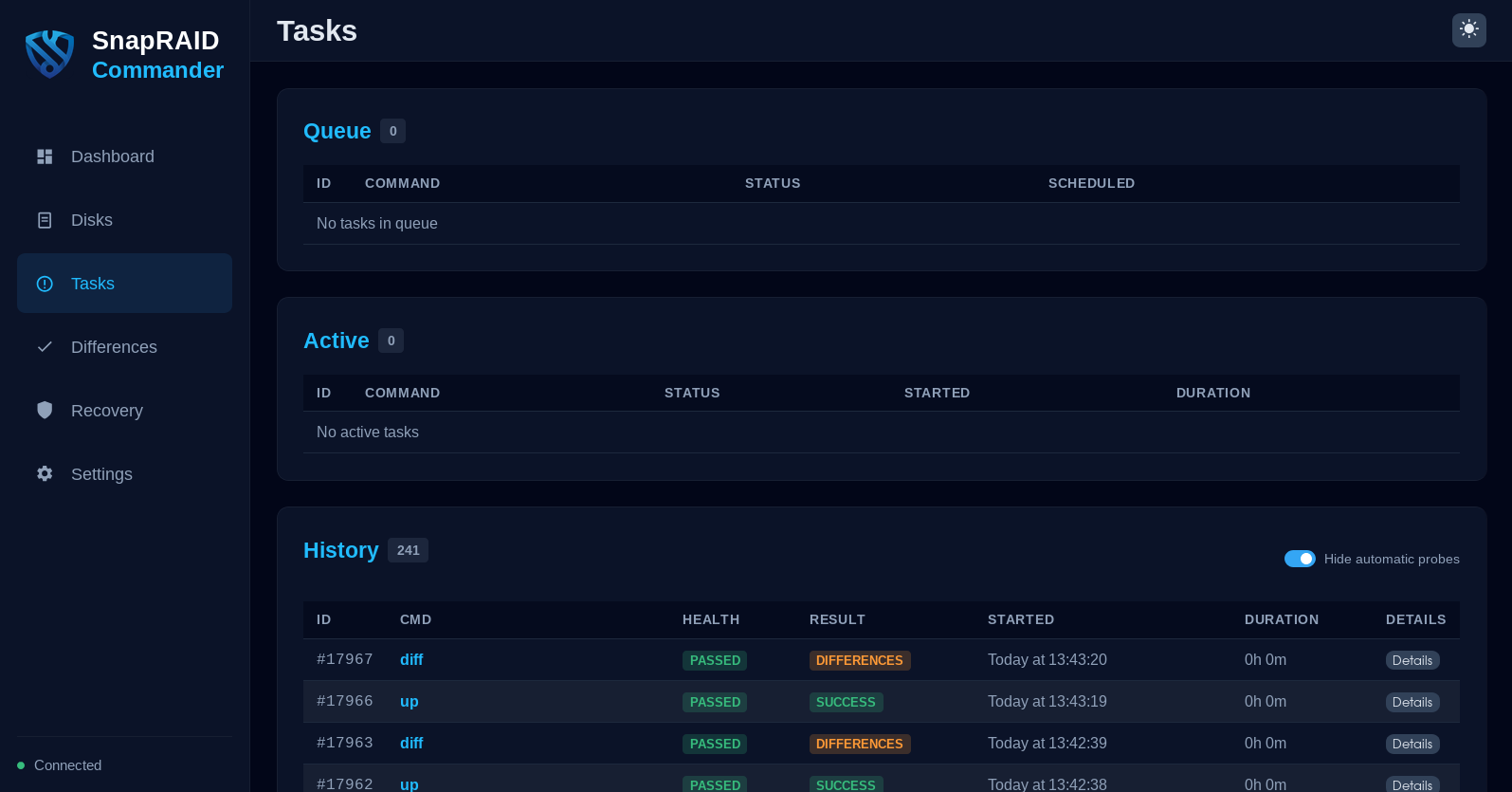Viewport: 1512px width, 792px height.
Task: Click the Settings gear icon
Action: pyautogui.click(x=45, y=473)
